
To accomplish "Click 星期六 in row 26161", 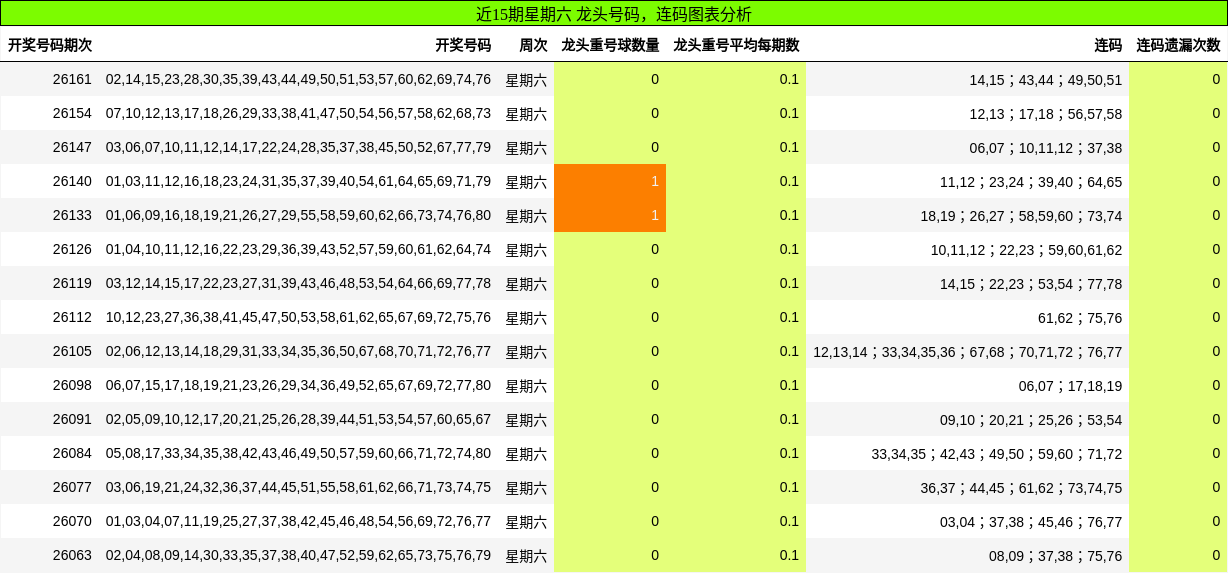I will [526, 80].
